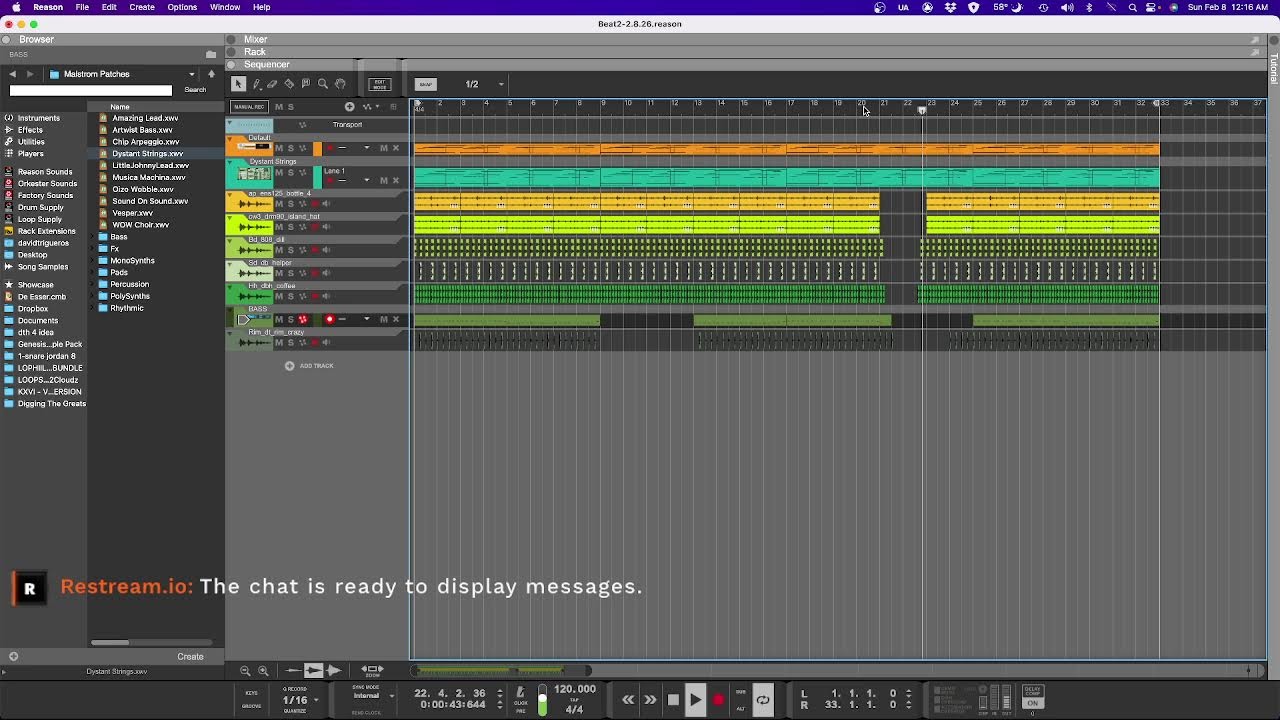Open the snap value 1/2 dropdown
This screenshot has height=720, width=1280.
tap(501, 84)
